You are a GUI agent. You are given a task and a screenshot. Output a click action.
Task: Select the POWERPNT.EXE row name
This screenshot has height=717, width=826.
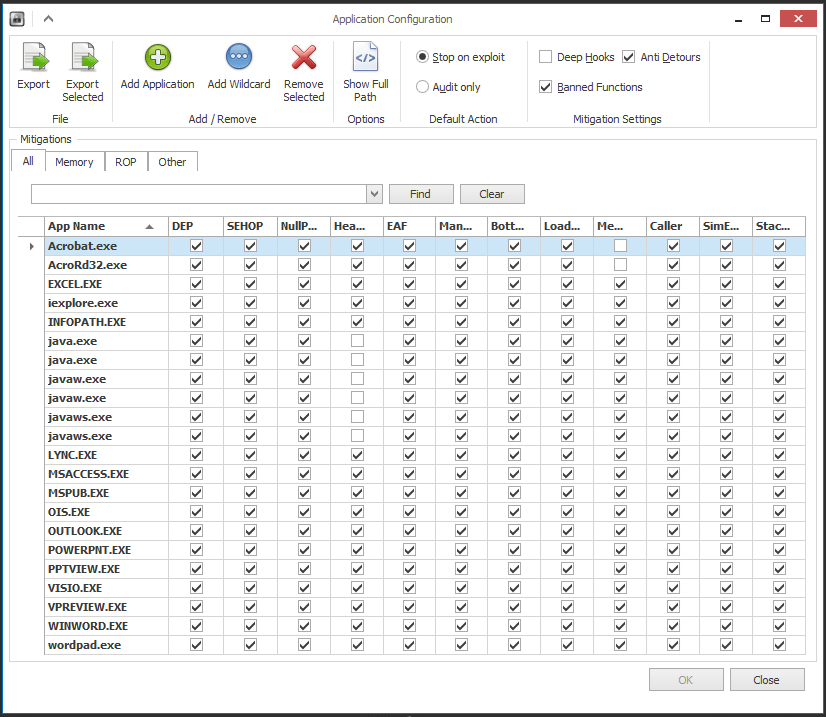coord(90,549)
